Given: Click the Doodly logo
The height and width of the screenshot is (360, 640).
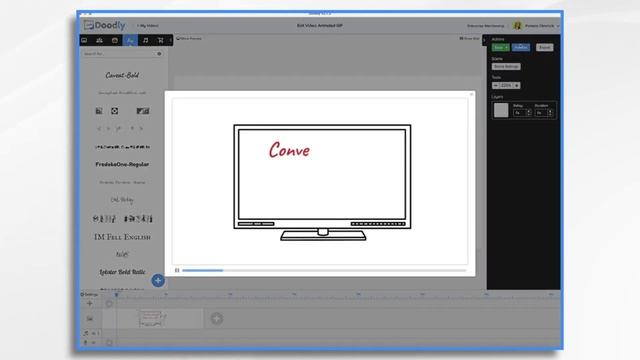Looking at the screenshot, I should click(x=104, y=25).
